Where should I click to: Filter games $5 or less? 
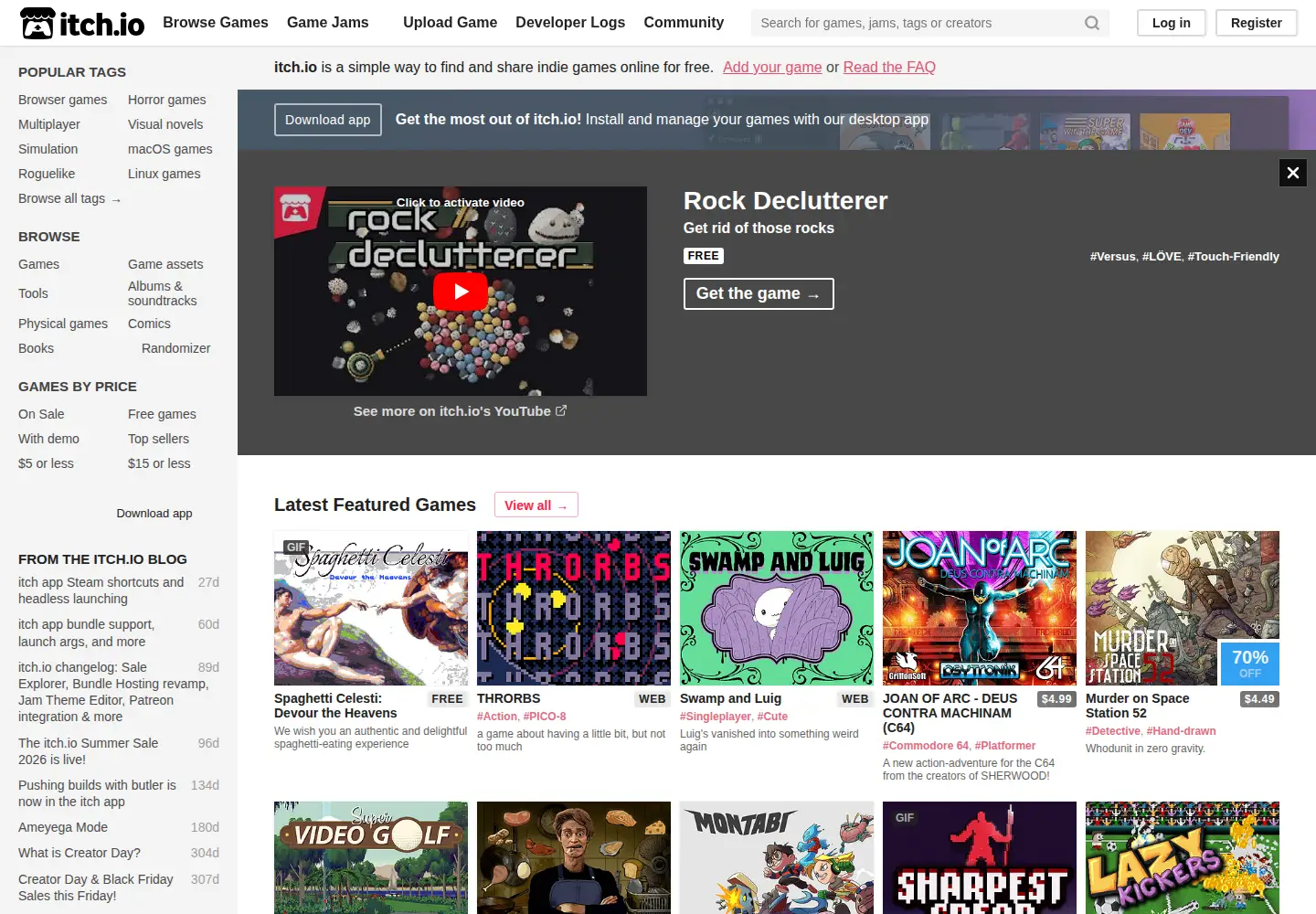46,463
